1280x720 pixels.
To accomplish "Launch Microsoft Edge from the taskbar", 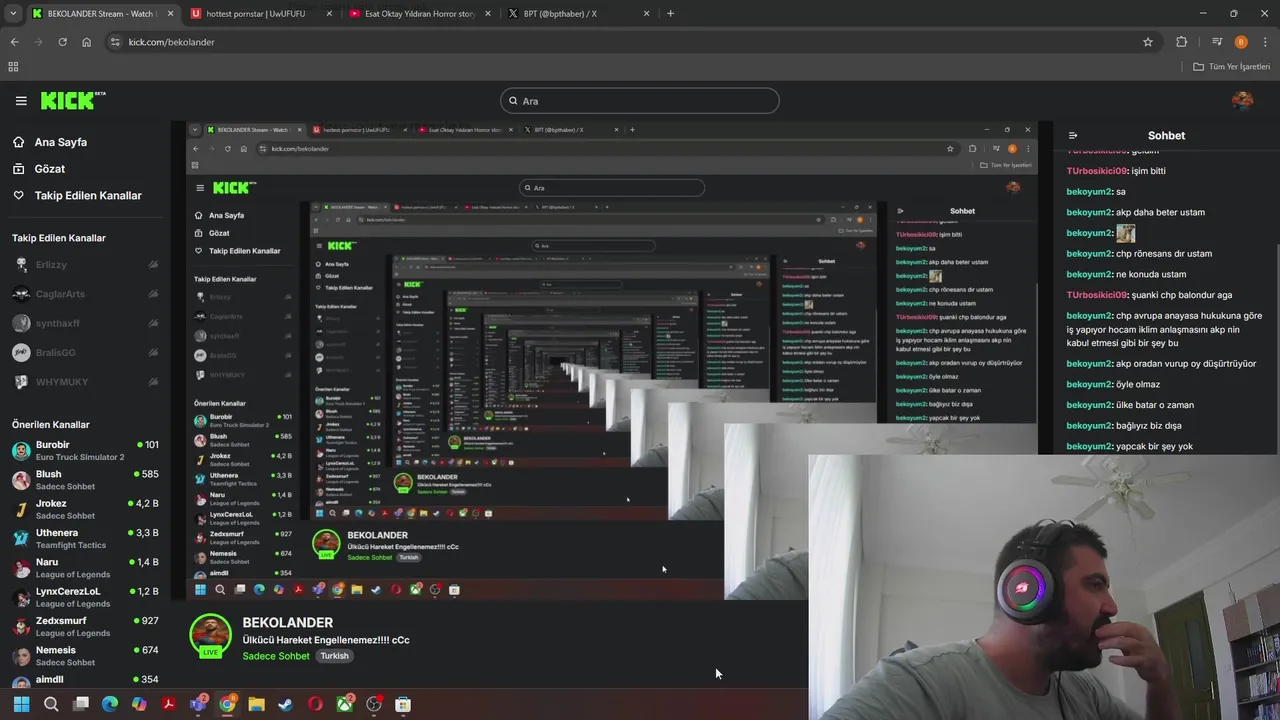I will coord(110,704).
